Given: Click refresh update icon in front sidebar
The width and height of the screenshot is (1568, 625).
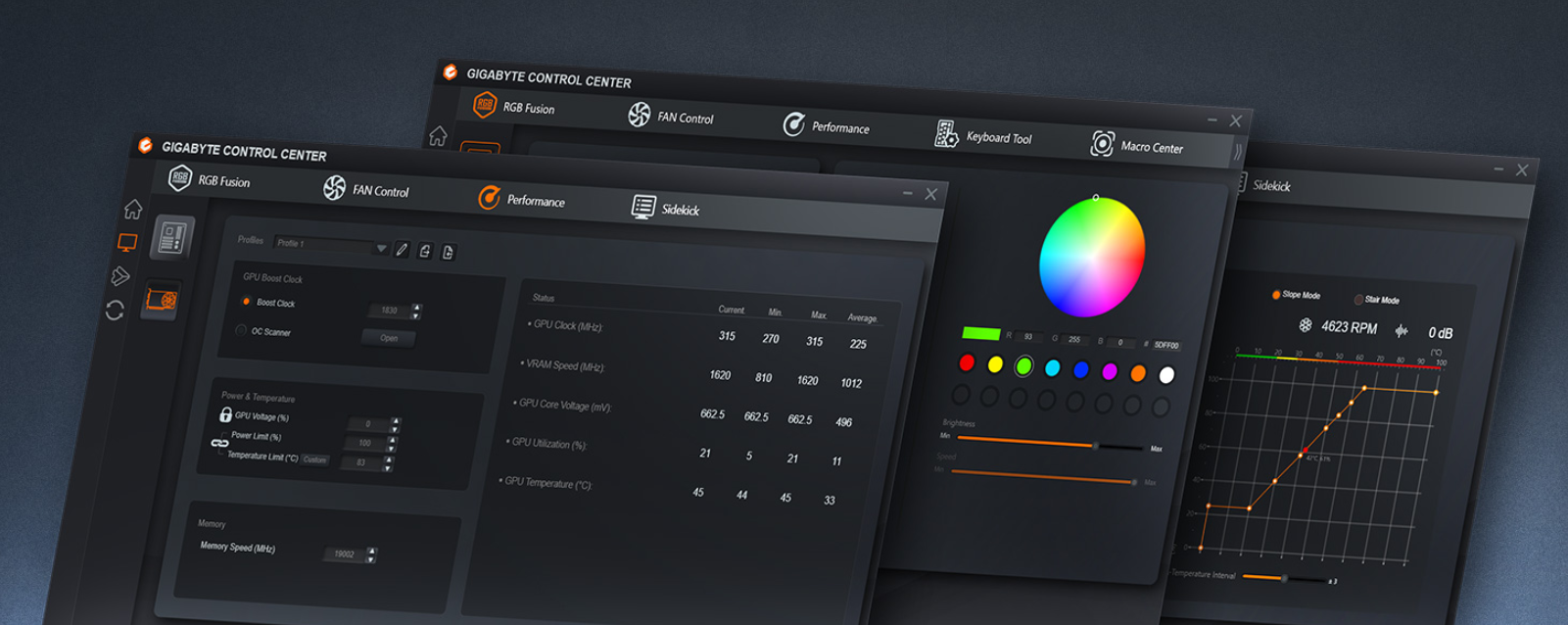Looking at the screenshot, I should 115,311.
